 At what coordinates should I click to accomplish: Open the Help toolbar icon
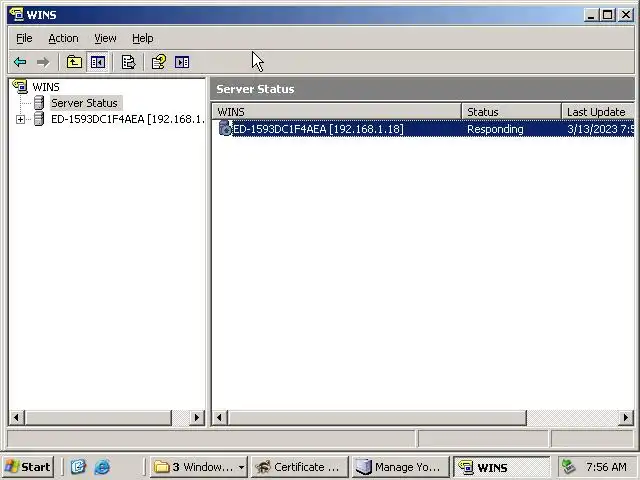point(159,62)
